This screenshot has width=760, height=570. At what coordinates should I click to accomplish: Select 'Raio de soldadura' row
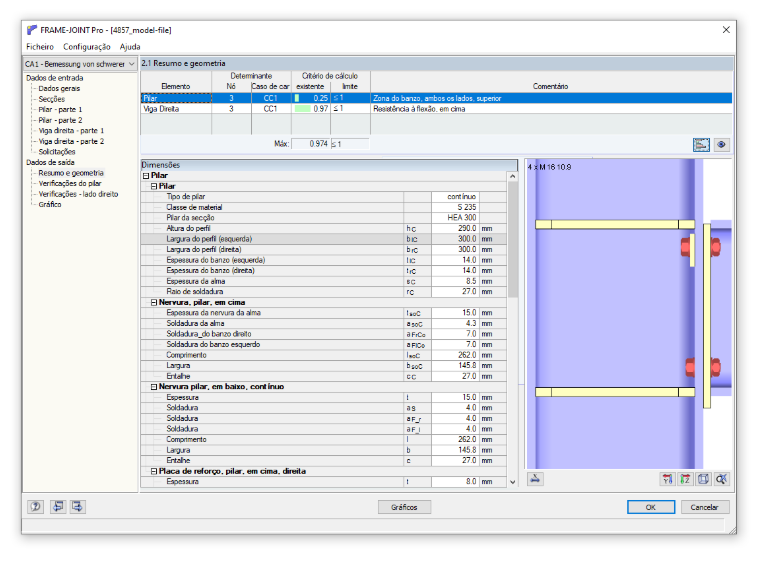coord(324,292)
